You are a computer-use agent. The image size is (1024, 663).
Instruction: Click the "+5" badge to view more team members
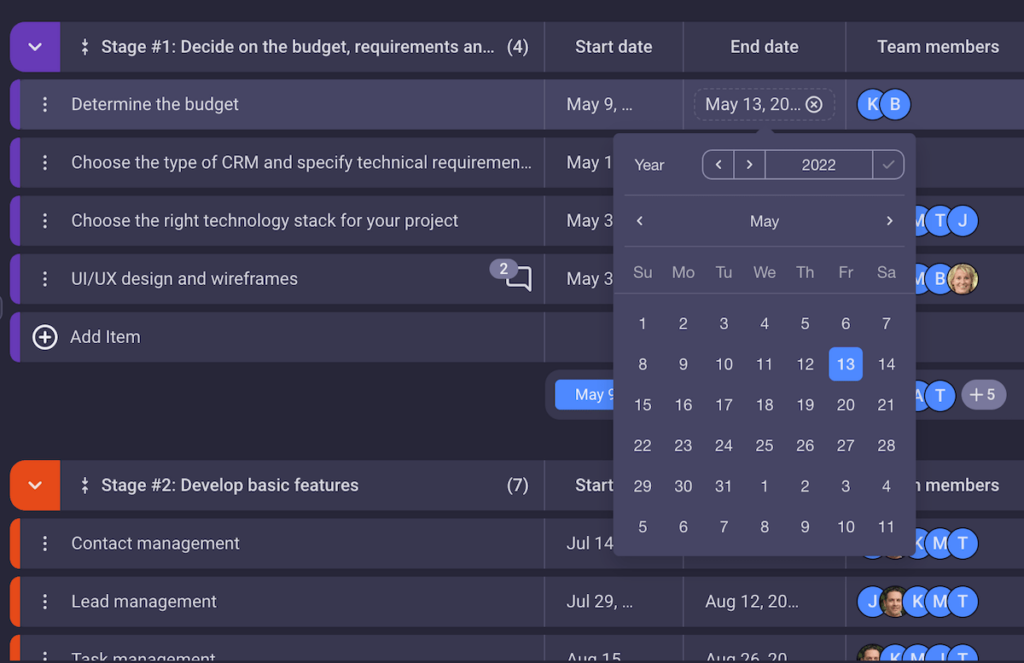[x=983, y=395]
